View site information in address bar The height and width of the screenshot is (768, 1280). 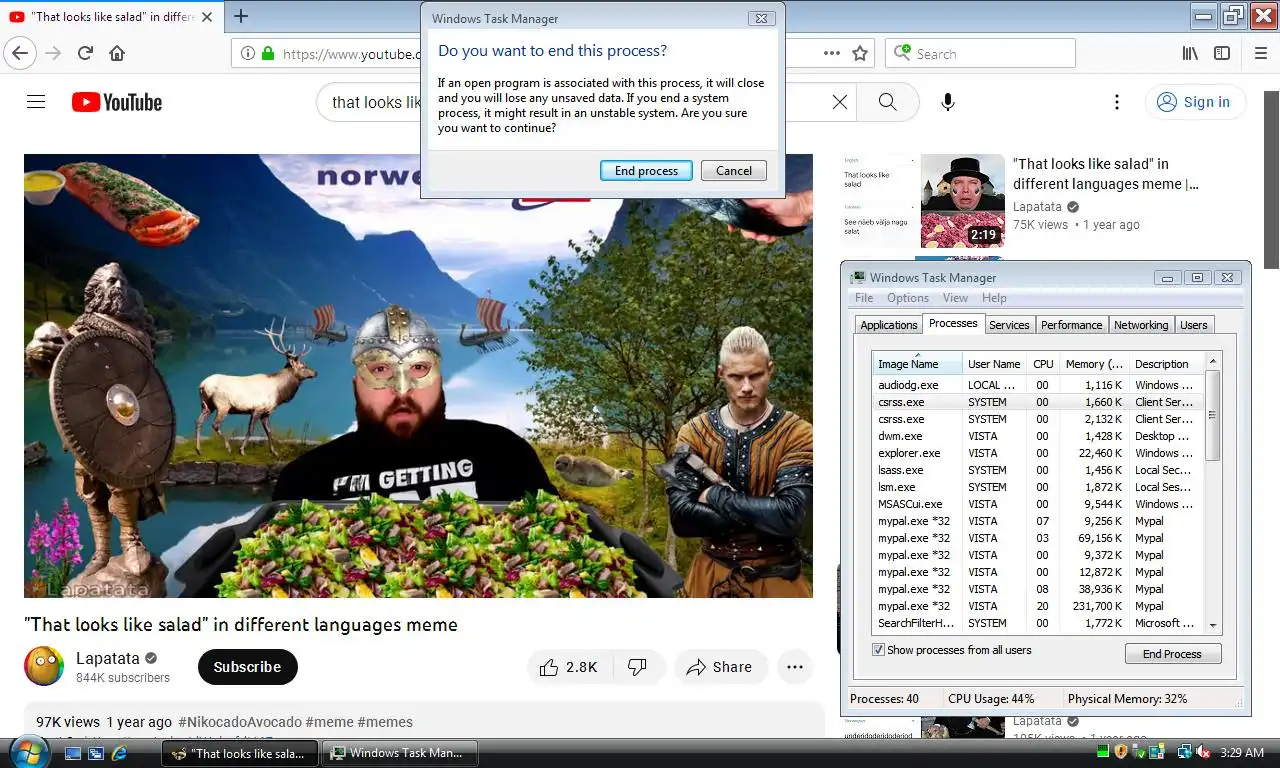click(x=249, y=54)
